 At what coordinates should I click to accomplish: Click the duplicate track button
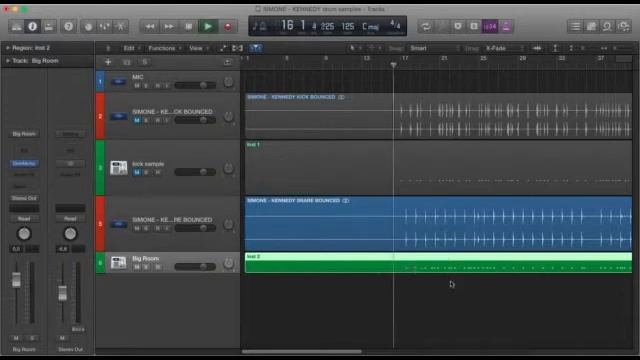pyautogui.click(x=127, y=62)
